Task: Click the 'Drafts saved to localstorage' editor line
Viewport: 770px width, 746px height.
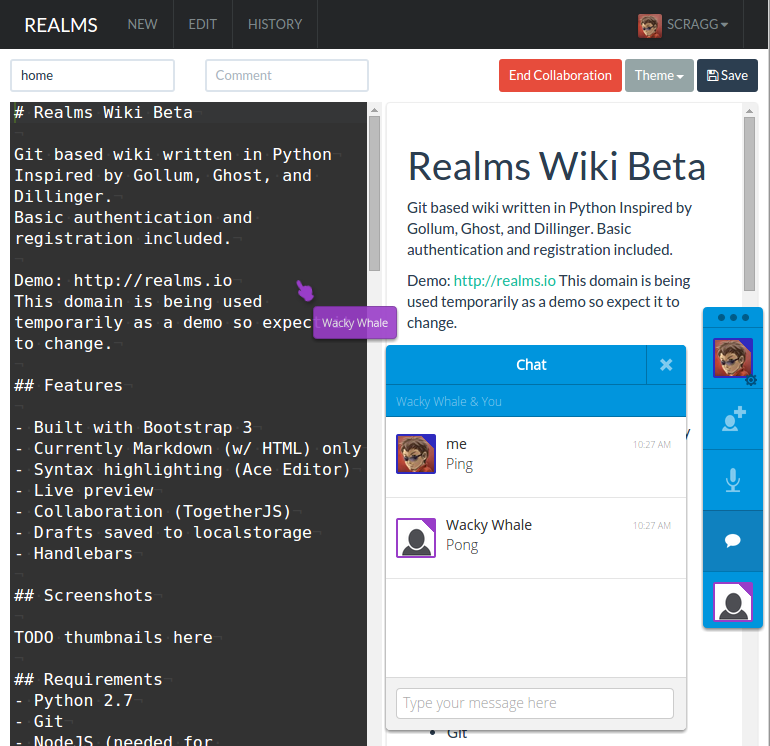Action: coord(163,532)
